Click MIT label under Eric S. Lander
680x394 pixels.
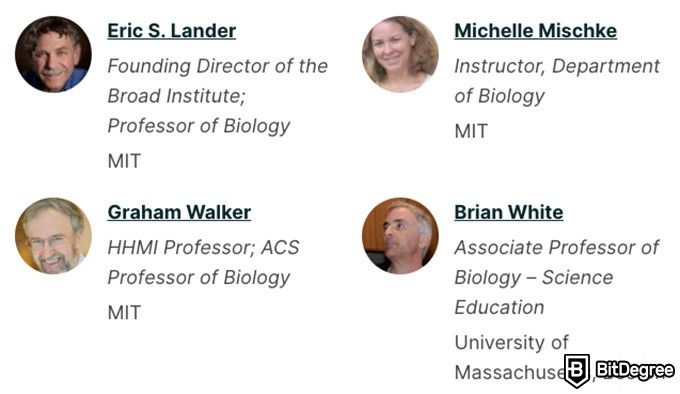click(124, 161)
